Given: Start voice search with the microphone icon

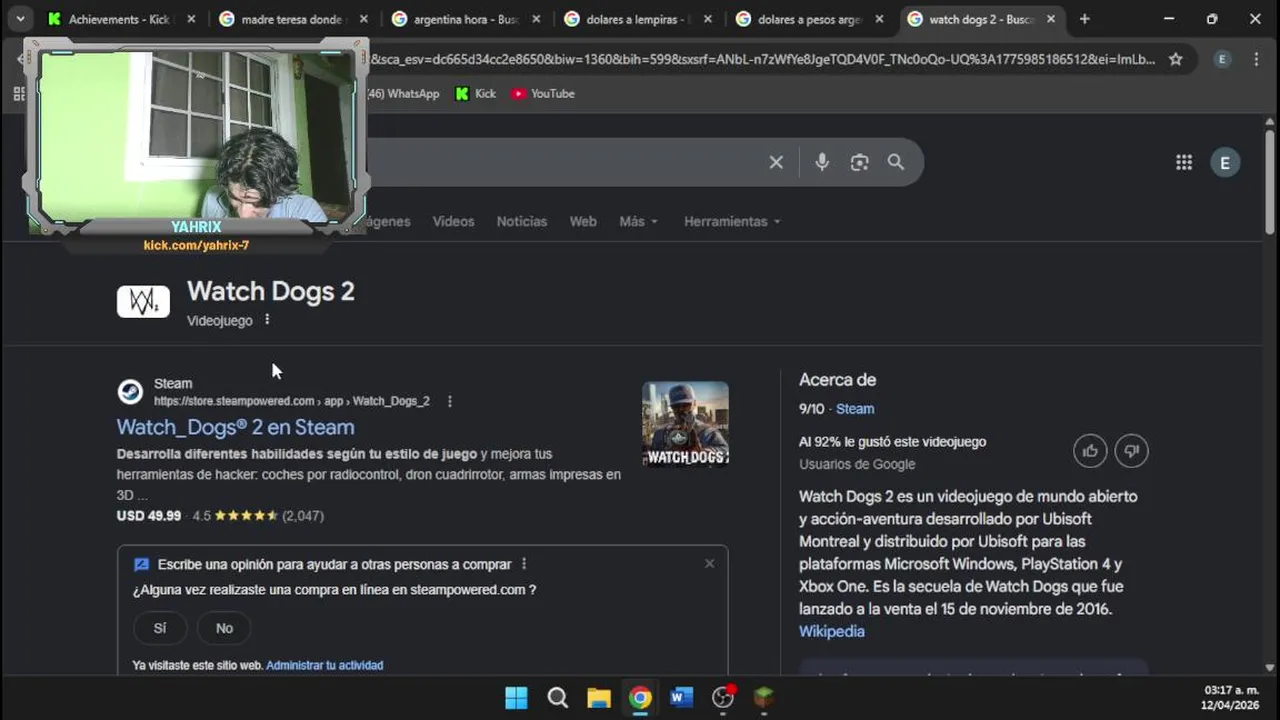Looking at the screenshot, I should click(822, 162).
